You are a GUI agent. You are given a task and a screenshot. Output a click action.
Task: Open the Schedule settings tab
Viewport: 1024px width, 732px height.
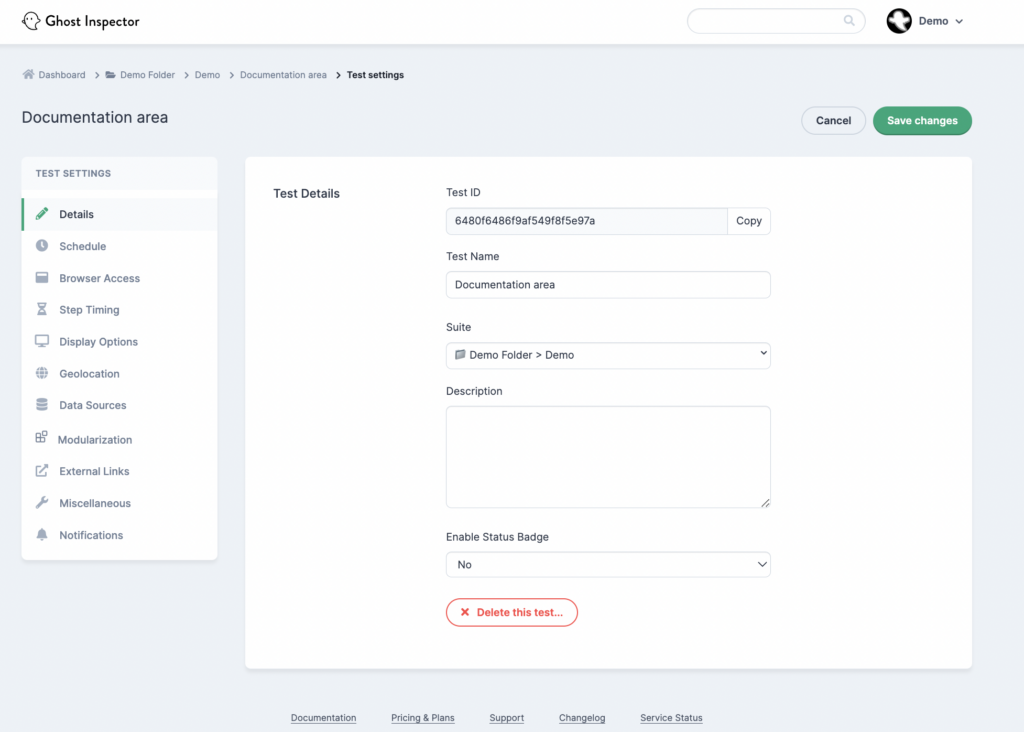[x=120, y=246]
